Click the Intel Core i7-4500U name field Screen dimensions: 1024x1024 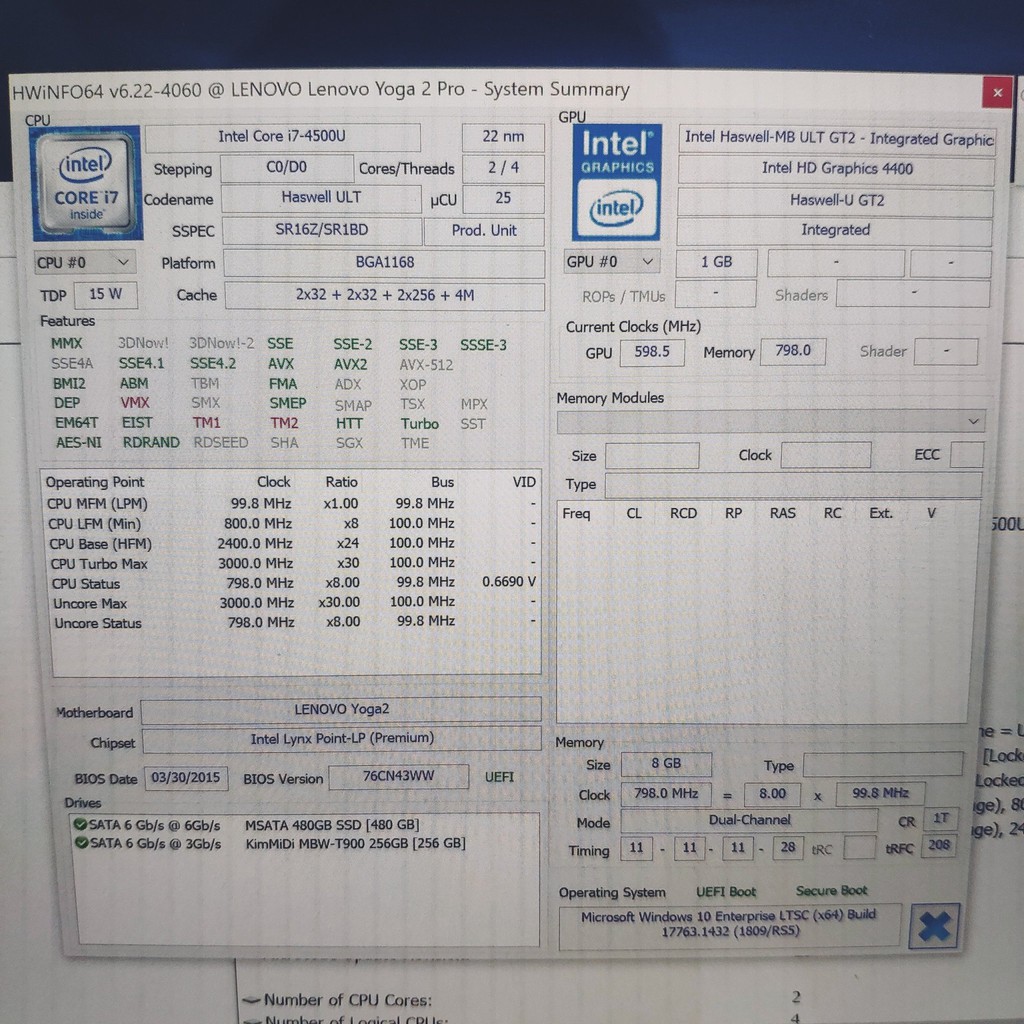[x=282, y=137]
